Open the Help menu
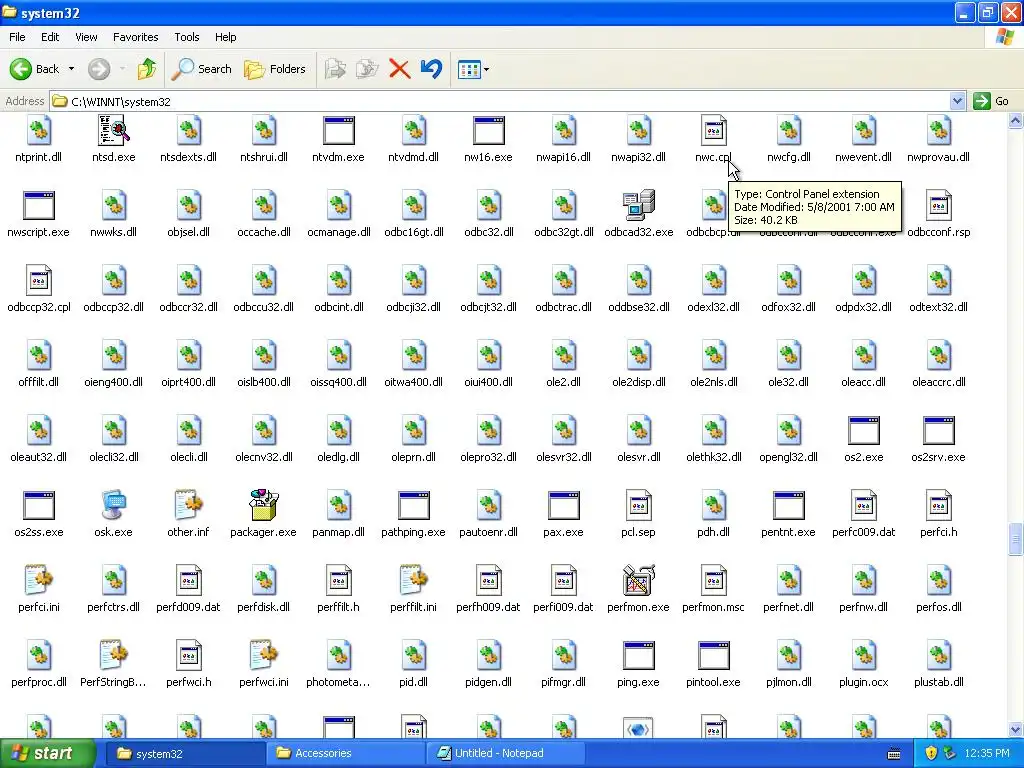Image resolution: width=1024 pixels, height=768 pixels. pyautogui.click(x=225, y=37)
